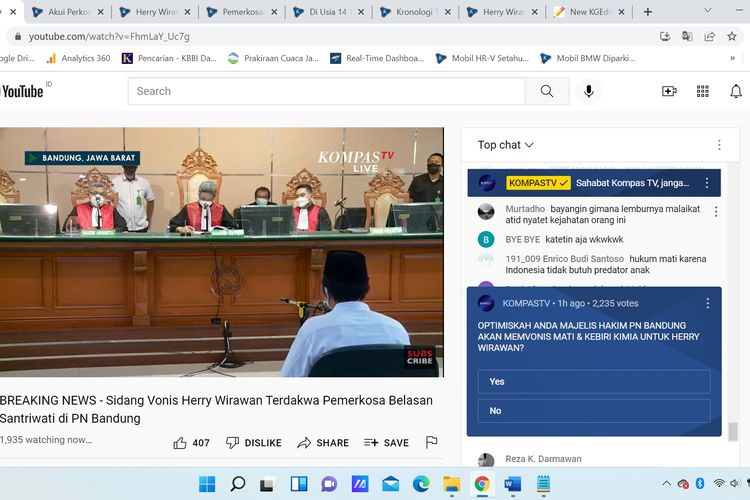Image resolution: width=750 pixels, height=500 pixels.
Task: Open Mobil HR-V Setahu bookmark
Action: click(483, 58)
